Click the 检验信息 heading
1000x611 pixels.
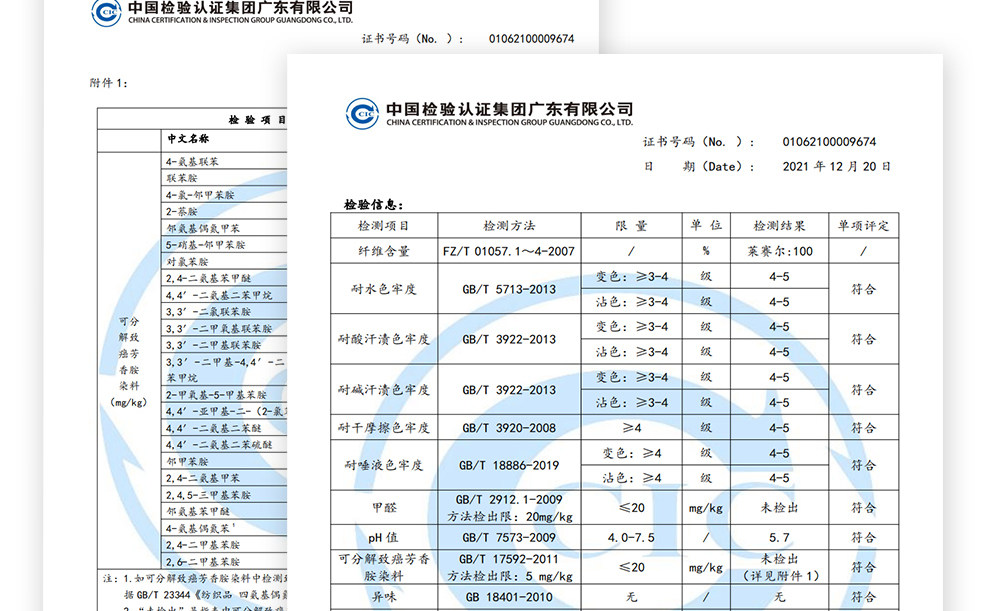click(x=374, y=205)
